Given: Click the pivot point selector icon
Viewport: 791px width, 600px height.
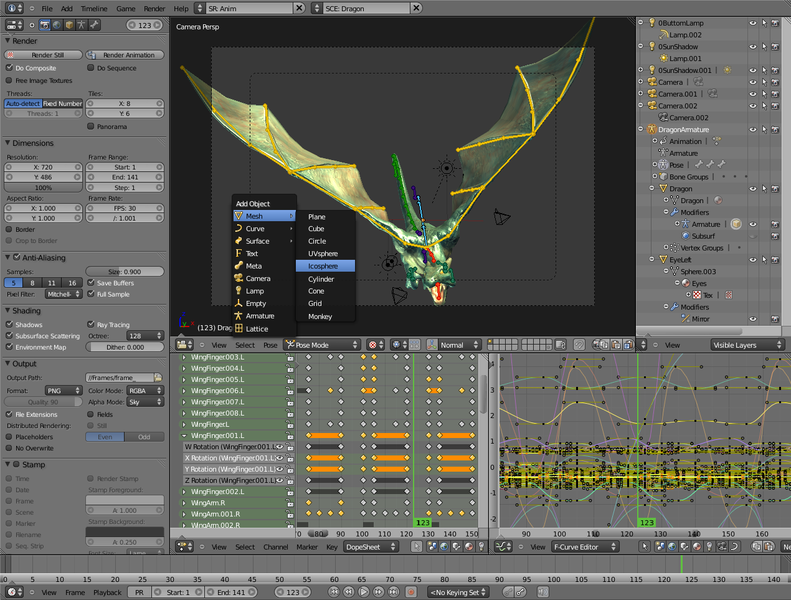Looking at the screenshot, I should click(399, 345).
